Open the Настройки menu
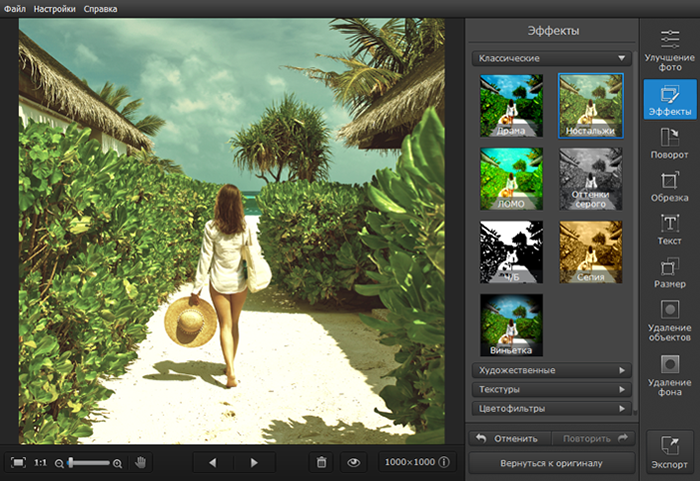Screen dimensions: 700x481 pyautogui.click(x=54, y=8)
